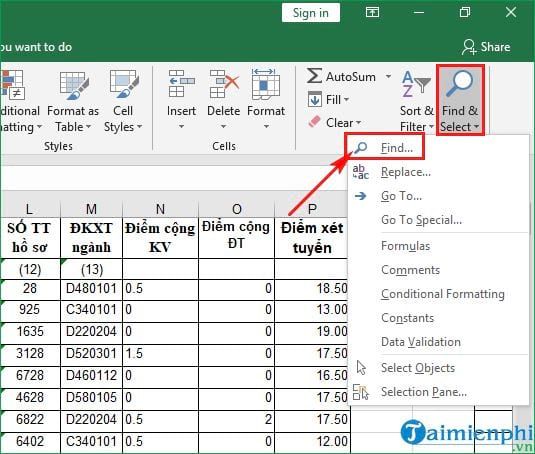535x454 pixels.
Task: Click the Delete cells icon
Action: [224, 84]
